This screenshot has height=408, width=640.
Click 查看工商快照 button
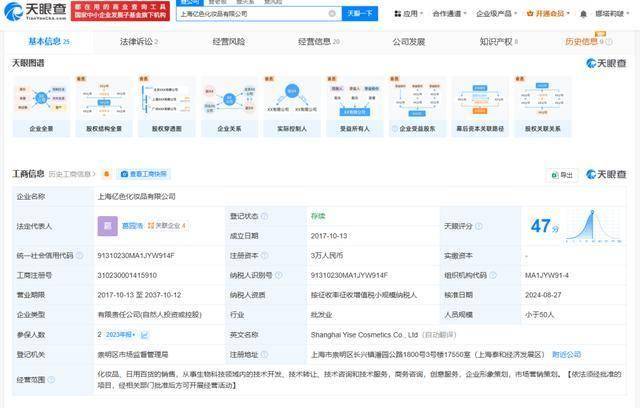pos(144,174)
